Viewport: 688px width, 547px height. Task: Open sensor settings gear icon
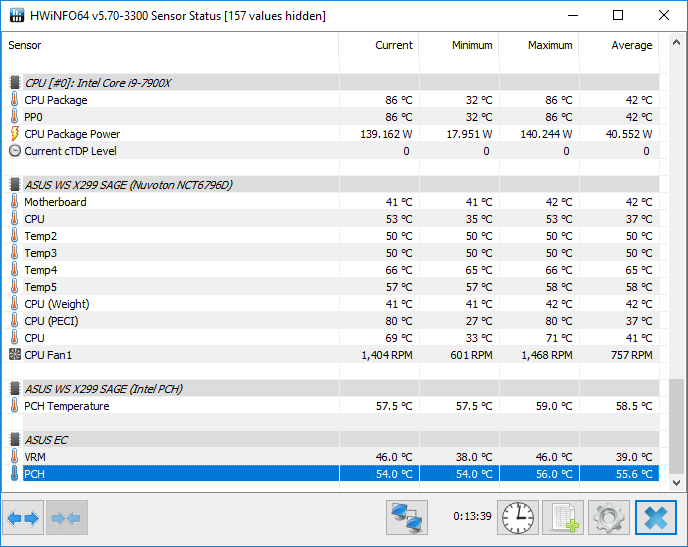(609, 518)
